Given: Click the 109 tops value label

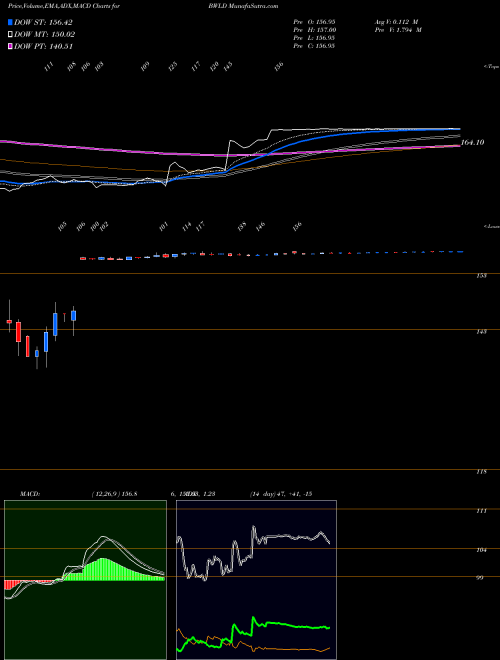Looking at the screenshot, I should [145, 67].
